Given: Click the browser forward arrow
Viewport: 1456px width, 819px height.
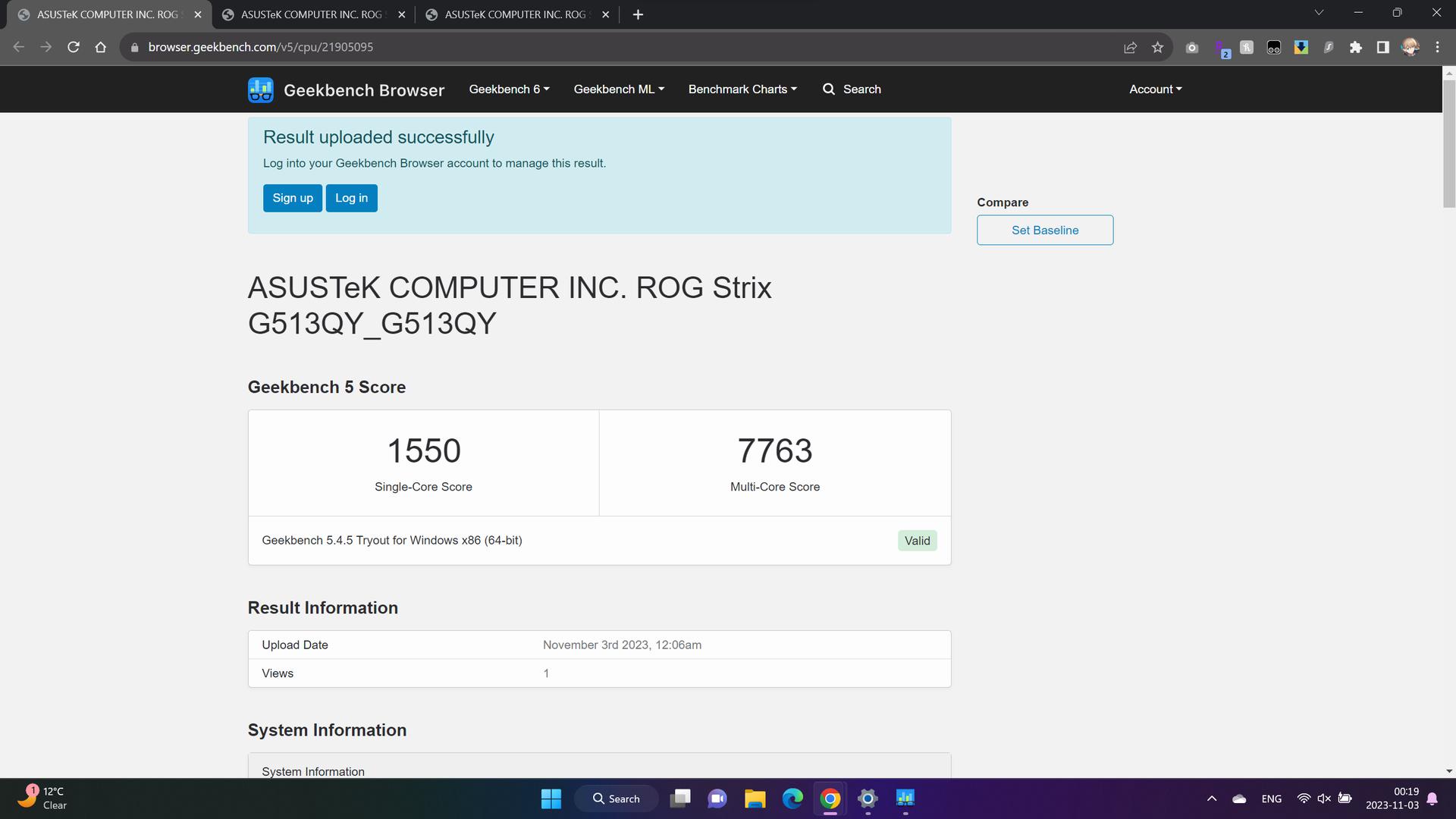Looking at the screenshot, I should click(46, 47).
